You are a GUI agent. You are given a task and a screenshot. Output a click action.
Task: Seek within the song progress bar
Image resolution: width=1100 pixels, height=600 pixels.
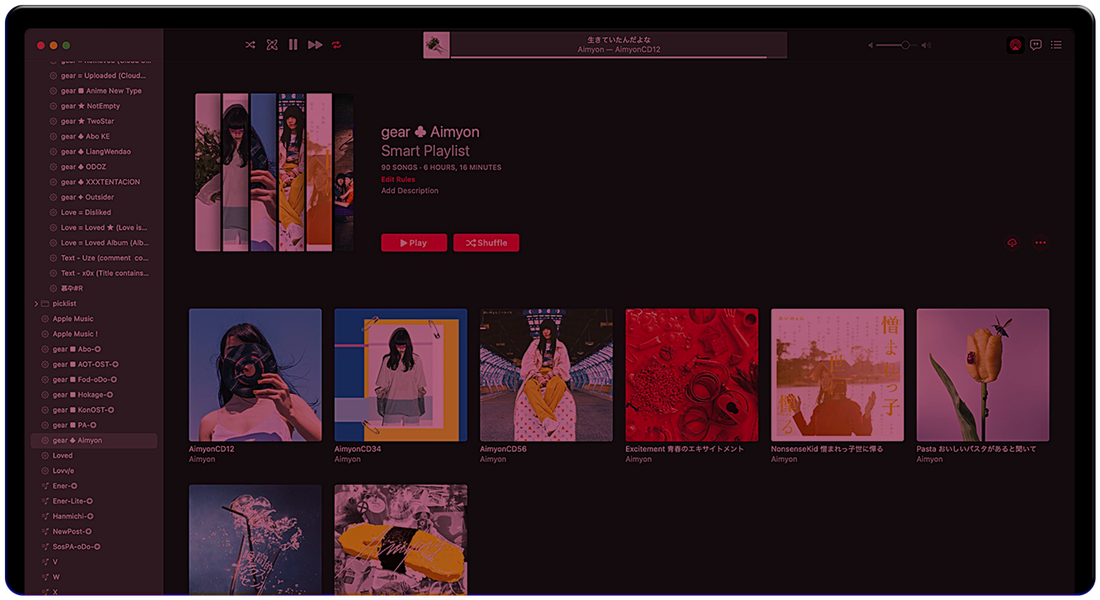point(619,57)
